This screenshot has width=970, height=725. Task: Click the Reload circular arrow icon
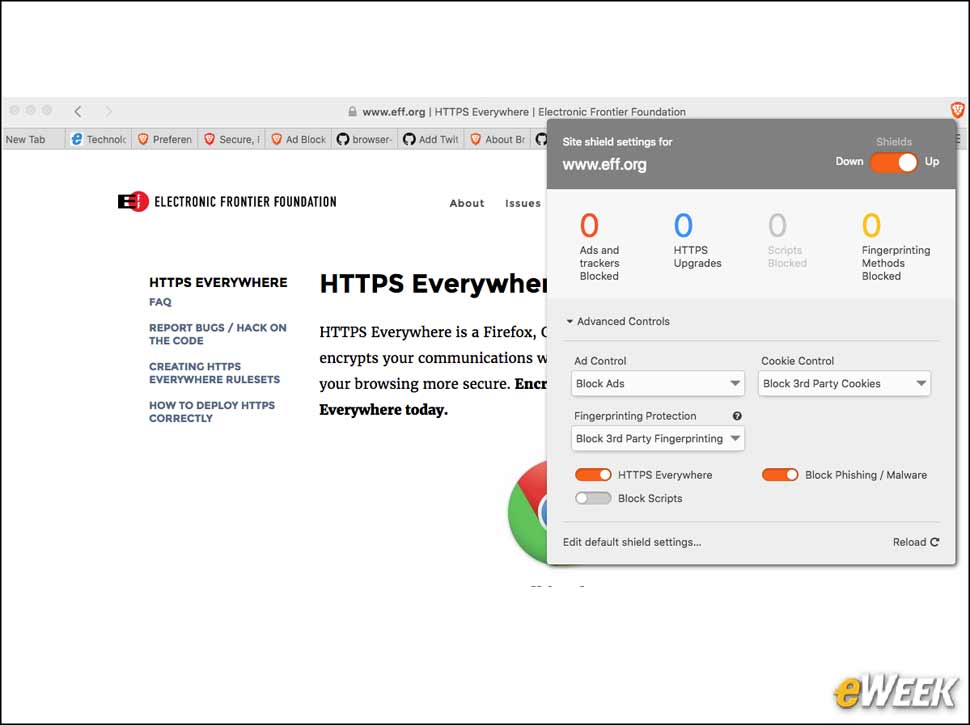click(x=934, y=542)
